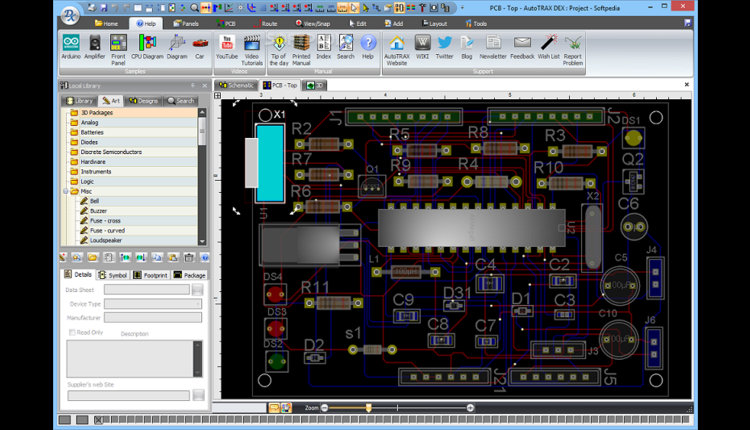Switch to the Layout ribbon tab

tap(435, 23)
